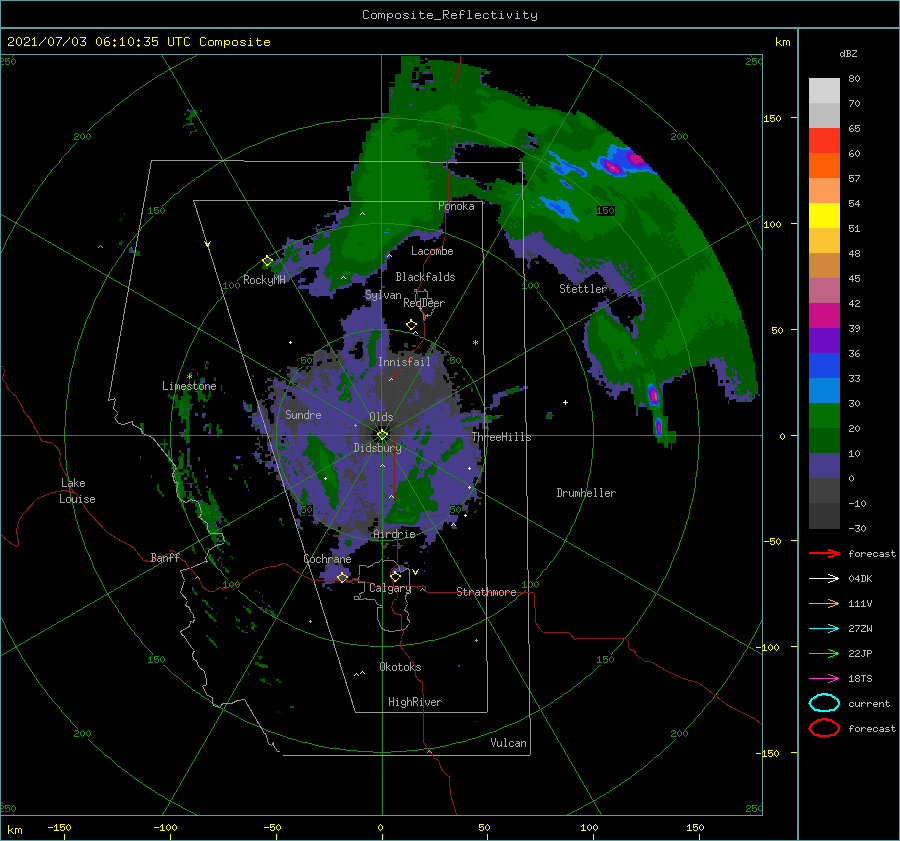Viewport: 900px width, 841px height.
Task: Click the Lacombe label
Action: [x=432, y=251]
